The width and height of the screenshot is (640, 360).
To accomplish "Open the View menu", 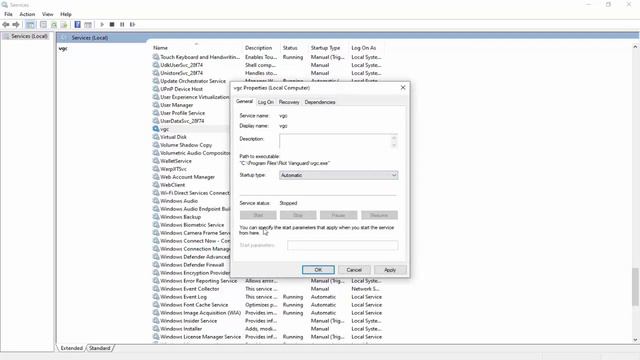I will tap(47, 14).
